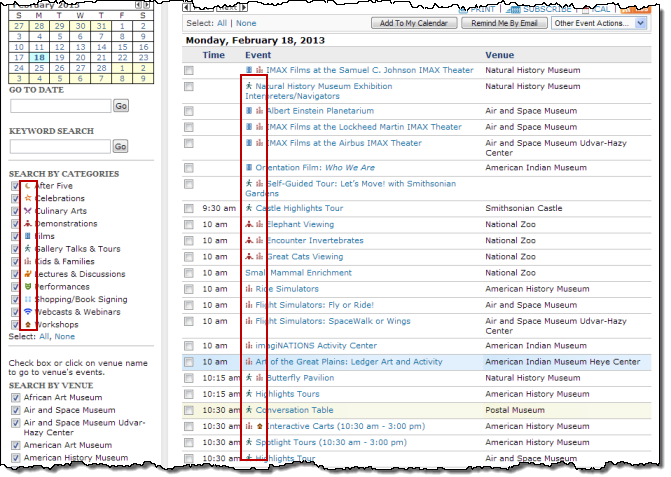The width and height of the screenshot is (671, 477).
Task: Select February 19 in the mini calendar
Action: click(59, 57)
